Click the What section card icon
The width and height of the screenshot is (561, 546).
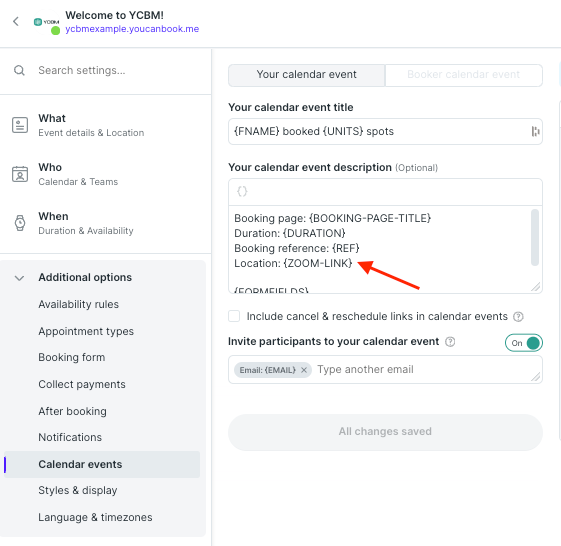click(x=20, y=125)
